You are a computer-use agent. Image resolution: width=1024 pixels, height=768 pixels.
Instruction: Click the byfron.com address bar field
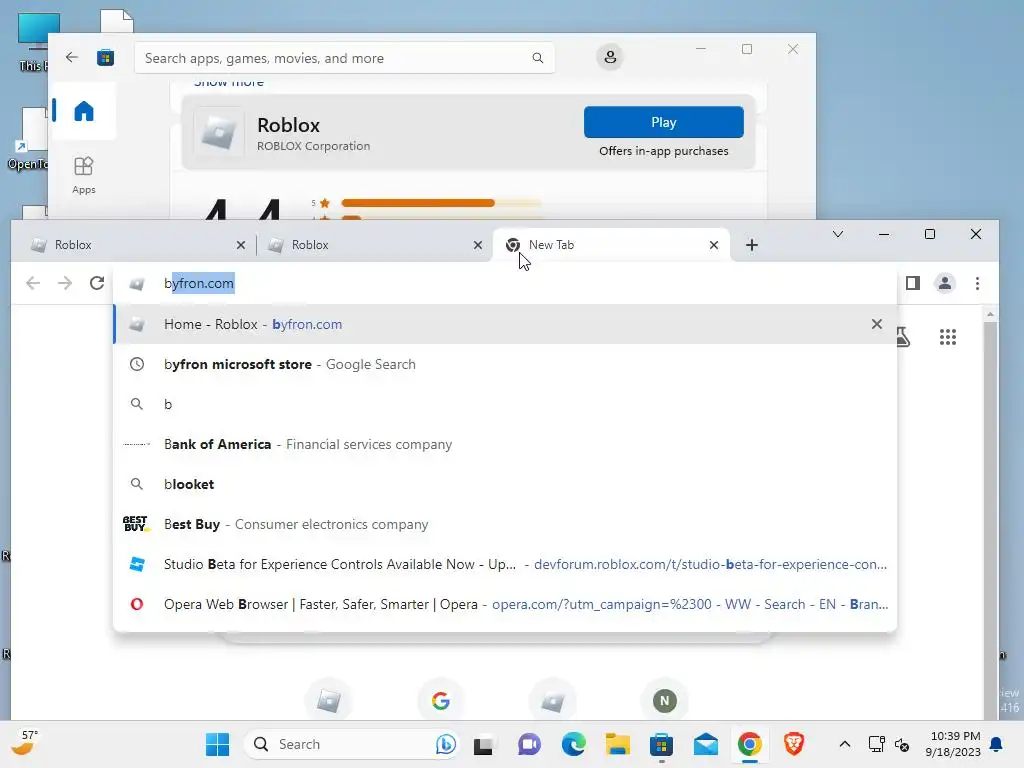[504, 283]
